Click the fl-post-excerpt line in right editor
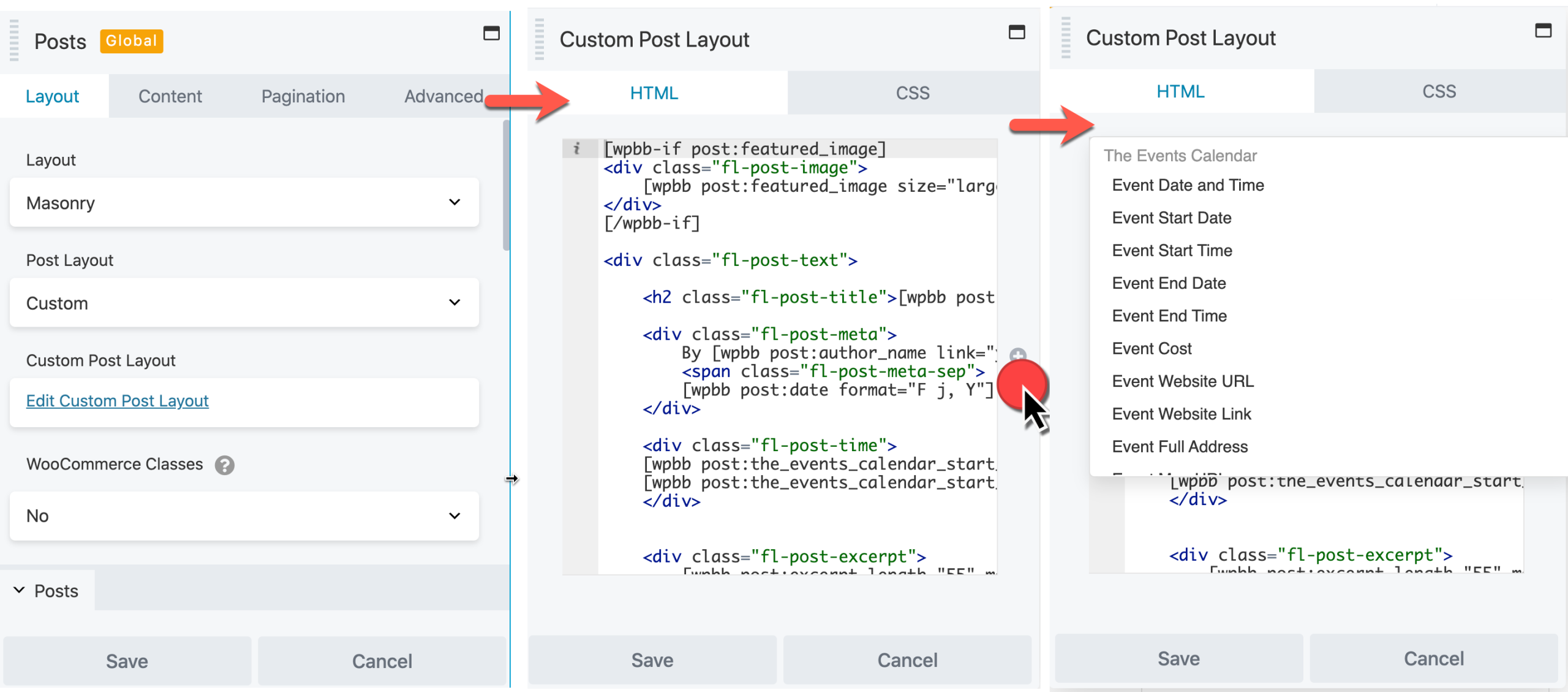 (x=1311, y=555)
